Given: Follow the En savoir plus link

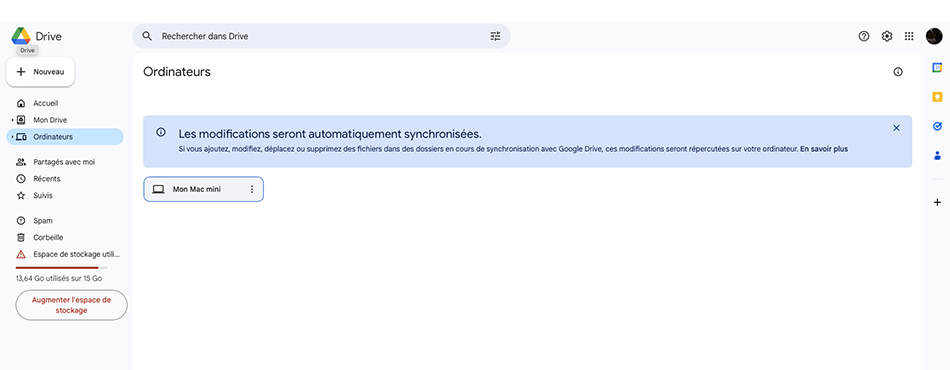Looking at the screenshot, I should pyautogui.click(x=824, y=148).
